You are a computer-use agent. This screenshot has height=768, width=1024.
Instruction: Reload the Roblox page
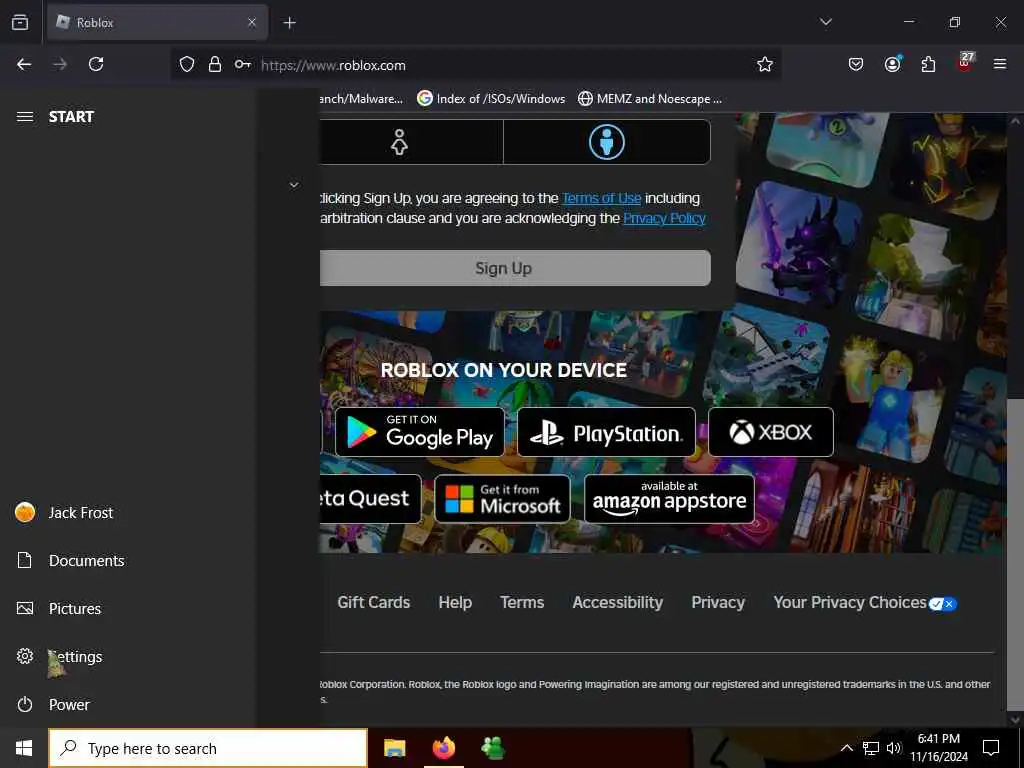pos(96,64)
